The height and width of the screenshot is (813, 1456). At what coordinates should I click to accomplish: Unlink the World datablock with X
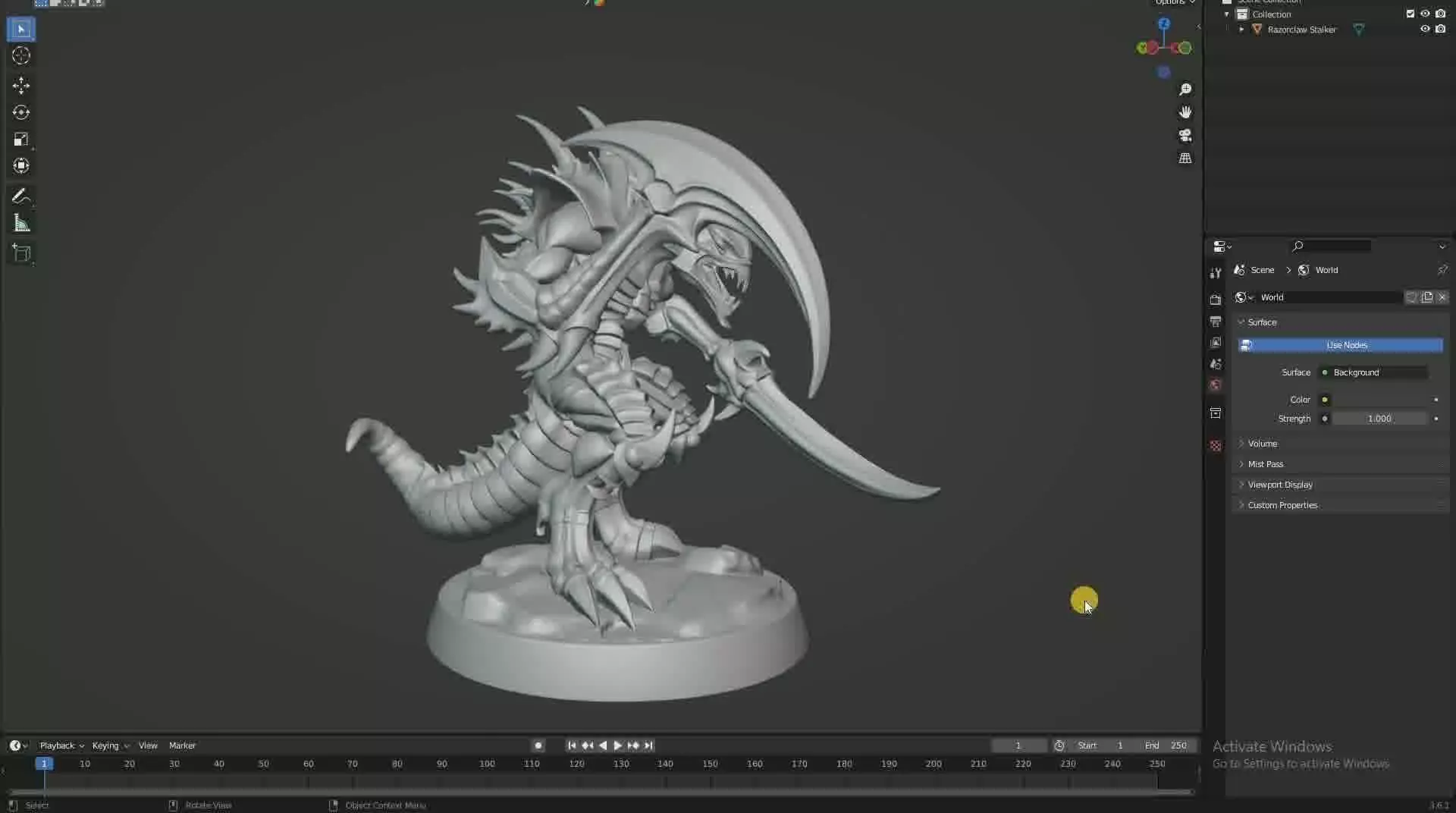[1442, 297]
